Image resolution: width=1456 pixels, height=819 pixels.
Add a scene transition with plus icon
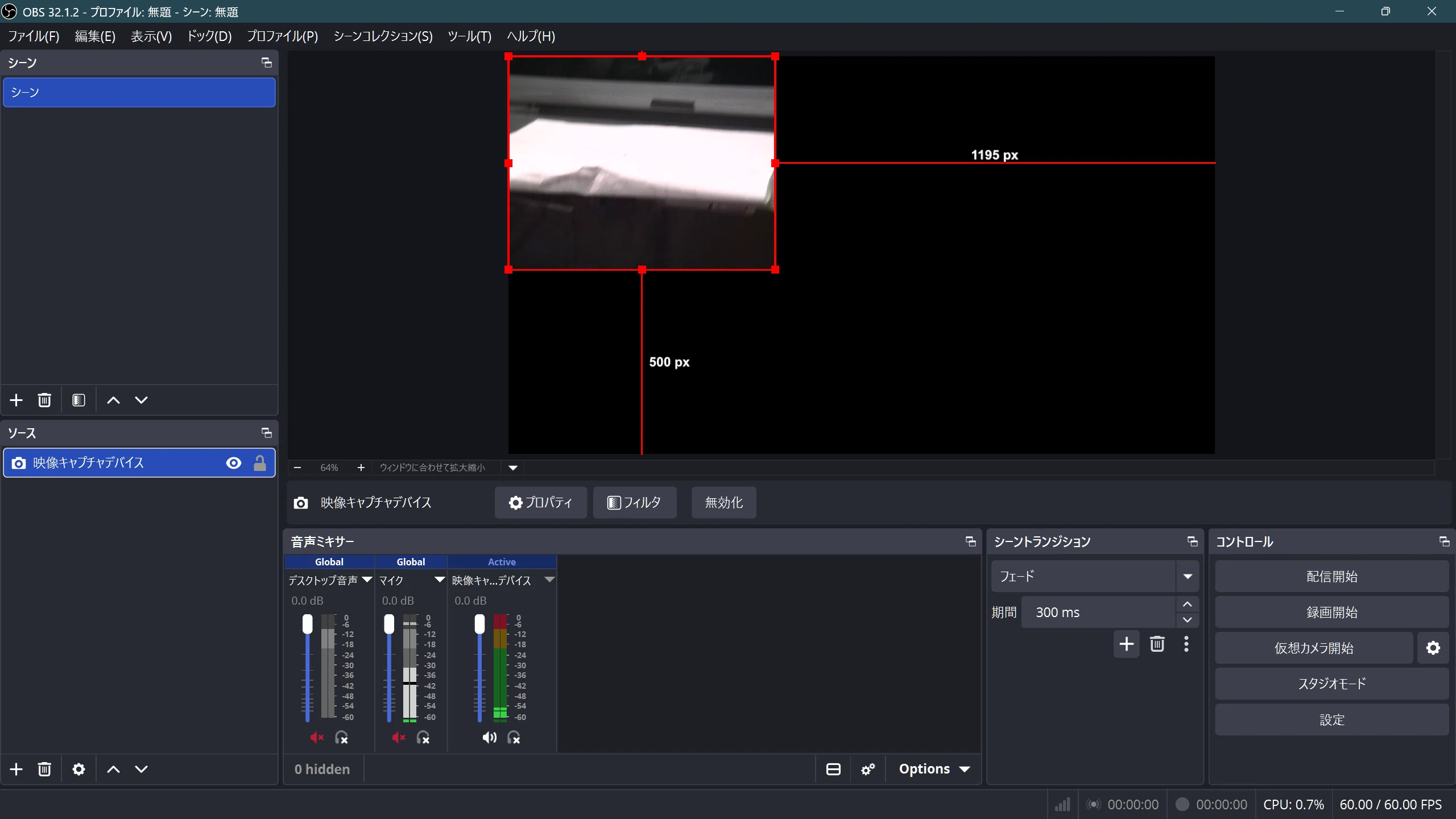1126,644
